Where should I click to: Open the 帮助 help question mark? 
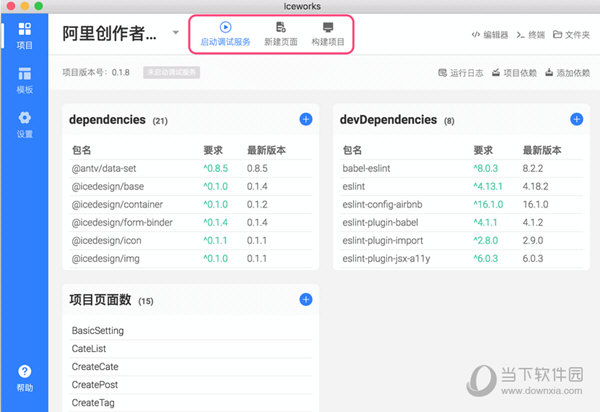(x=24, y=378)
